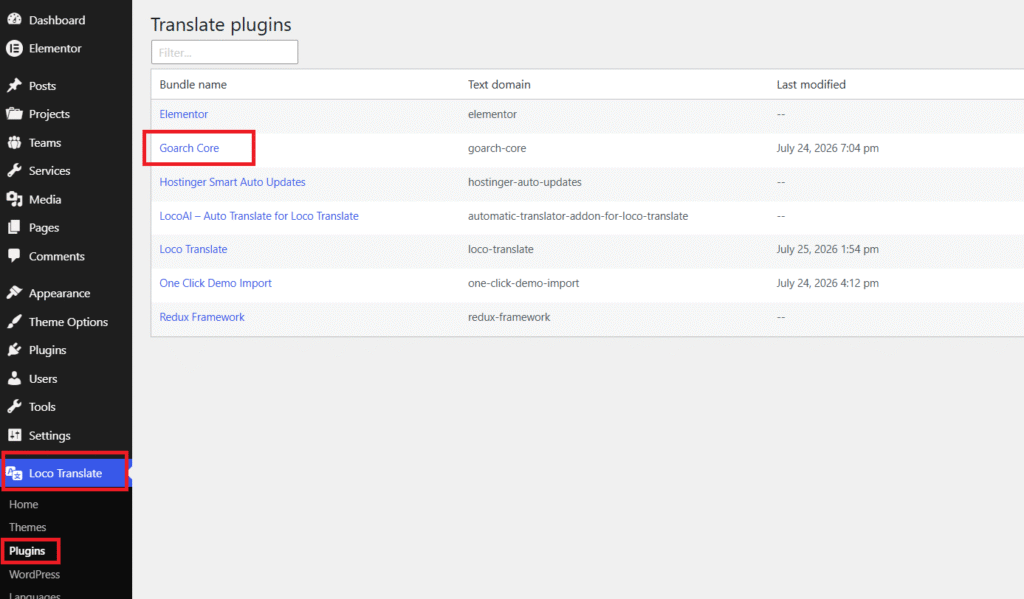Select the Loco Translate menu item
Screen dimensions: 1024x599
[65, 473]
